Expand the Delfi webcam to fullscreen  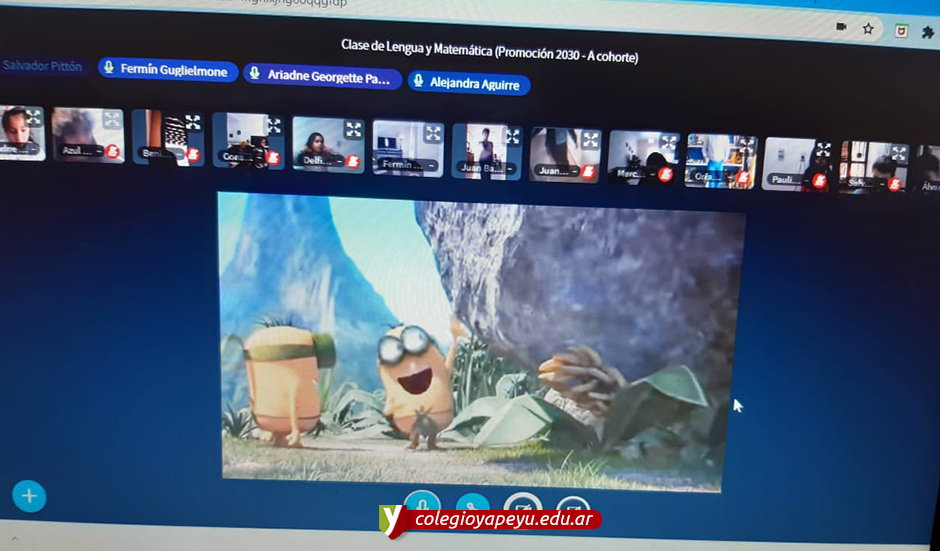[353, 130]
